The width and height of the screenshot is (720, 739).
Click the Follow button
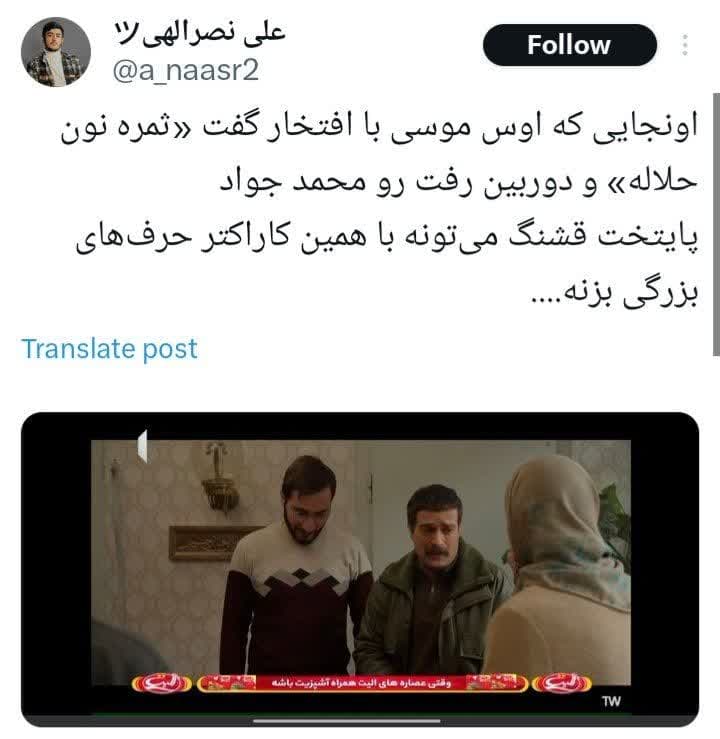(x=570, y=45)
